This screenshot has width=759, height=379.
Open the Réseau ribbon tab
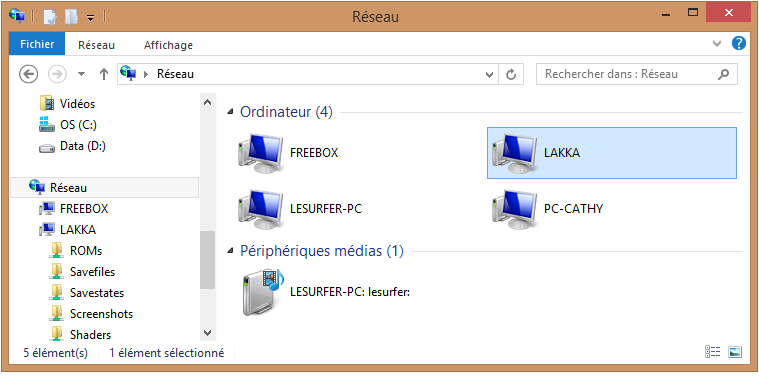96,45
